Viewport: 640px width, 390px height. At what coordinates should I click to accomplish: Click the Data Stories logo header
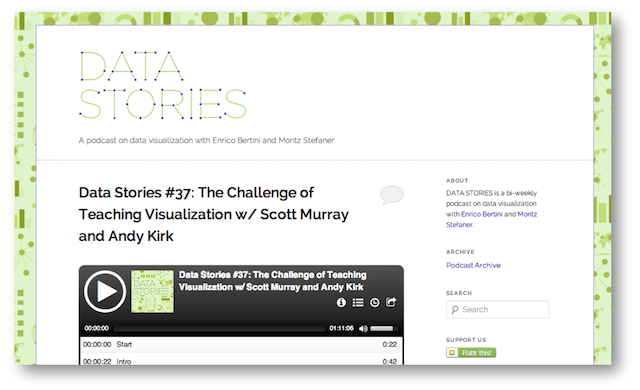tap(162, 85)
